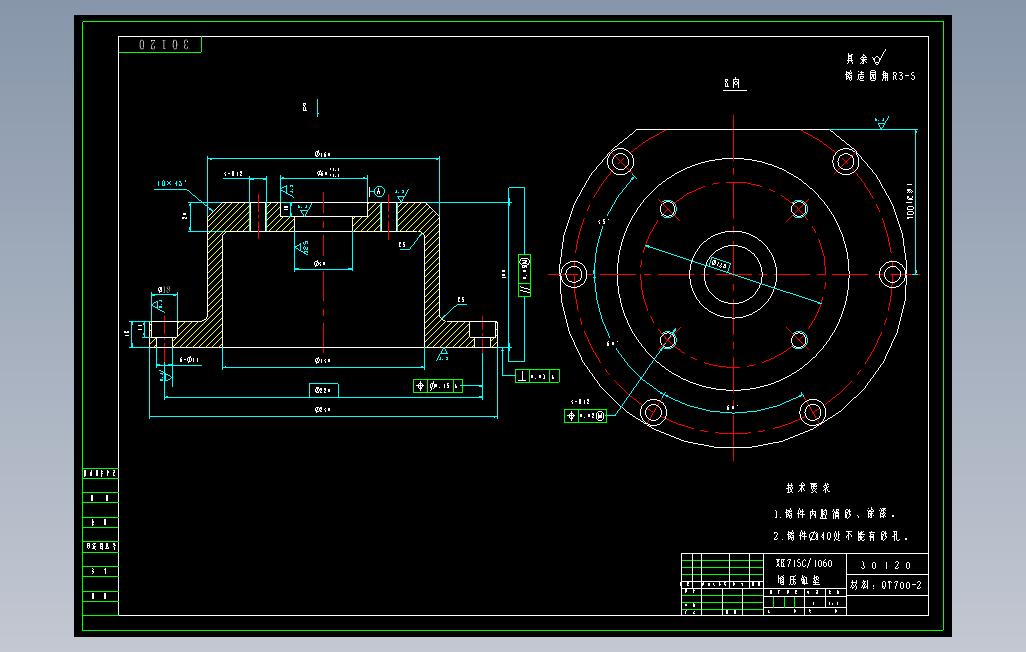The width and height of the screenshot is (1026, 652).
Task: Select technical requirement line mentioning Ø140
Action: (841, 535)
